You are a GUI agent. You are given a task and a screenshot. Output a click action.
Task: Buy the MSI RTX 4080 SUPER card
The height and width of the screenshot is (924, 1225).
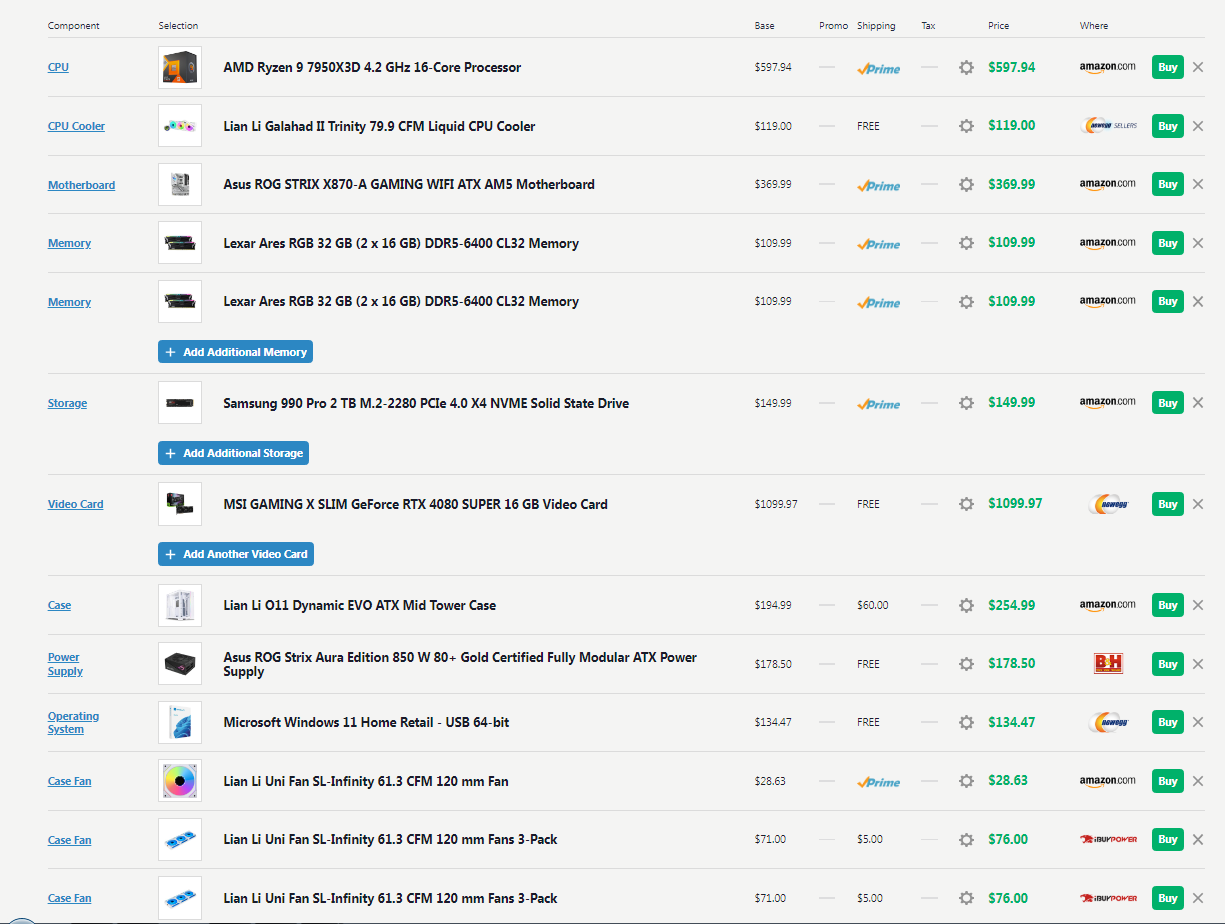[x=1168, y=503]
